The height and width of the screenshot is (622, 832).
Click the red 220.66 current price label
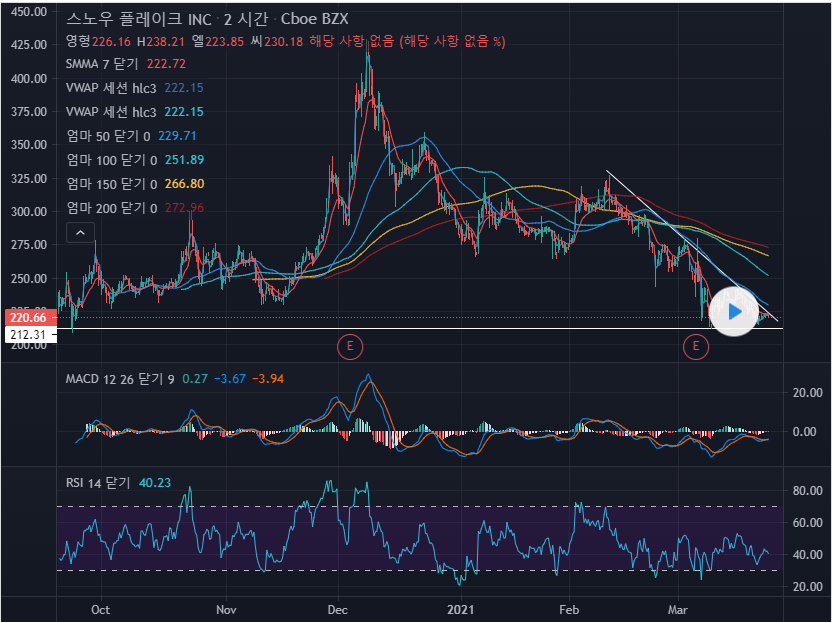27,317
